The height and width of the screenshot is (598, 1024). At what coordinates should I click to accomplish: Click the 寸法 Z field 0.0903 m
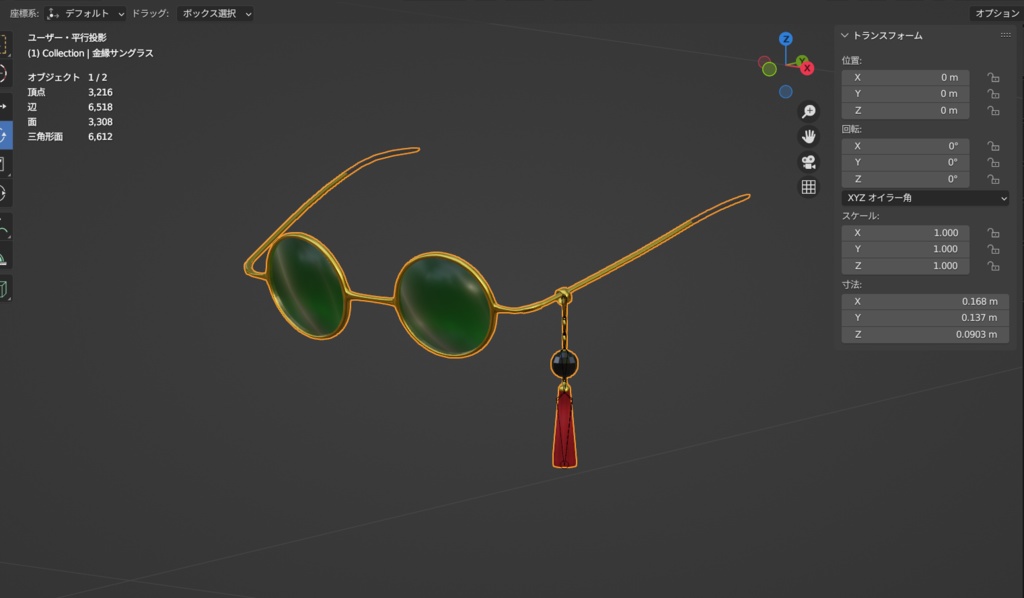[x=925, y=334]
